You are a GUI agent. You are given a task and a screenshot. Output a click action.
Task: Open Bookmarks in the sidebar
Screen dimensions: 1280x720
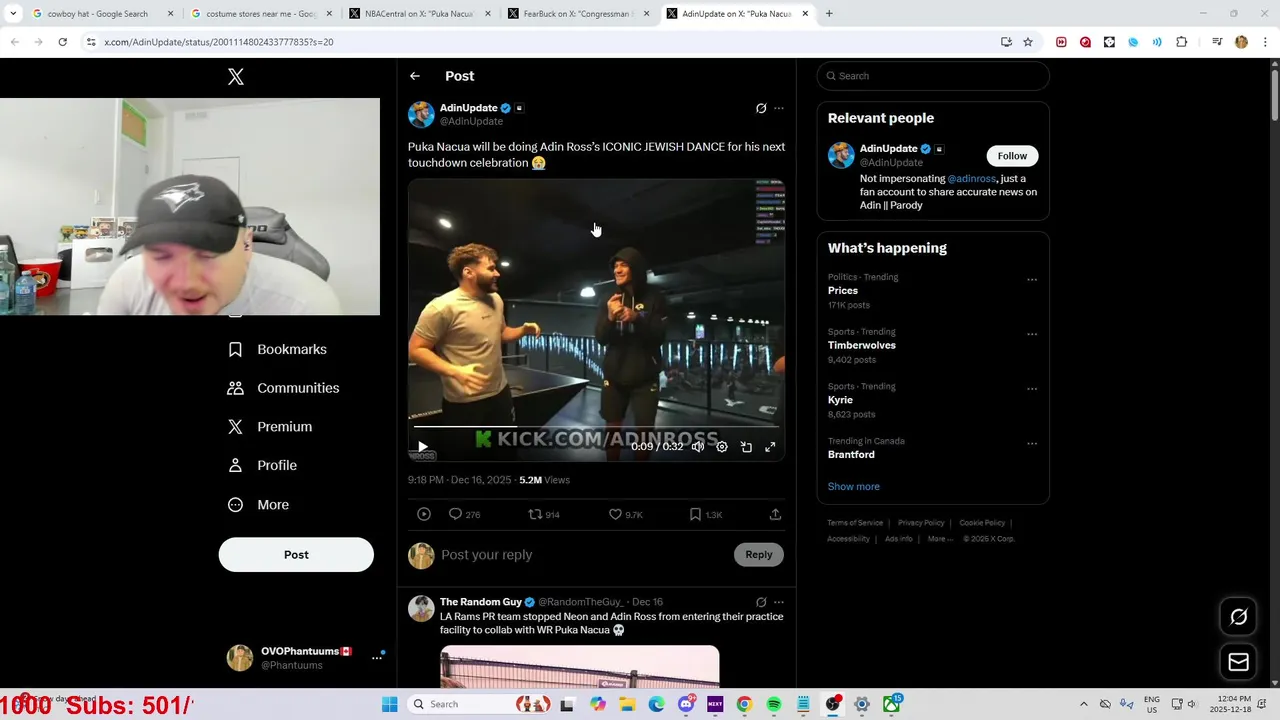click(x=278, y=349)
